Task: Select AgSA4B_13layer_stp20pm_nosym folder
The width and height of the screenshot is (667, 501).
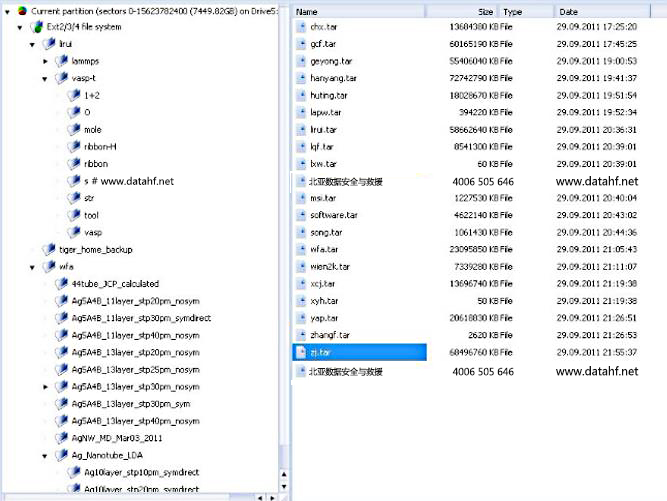Action: [x=136, y=353]
